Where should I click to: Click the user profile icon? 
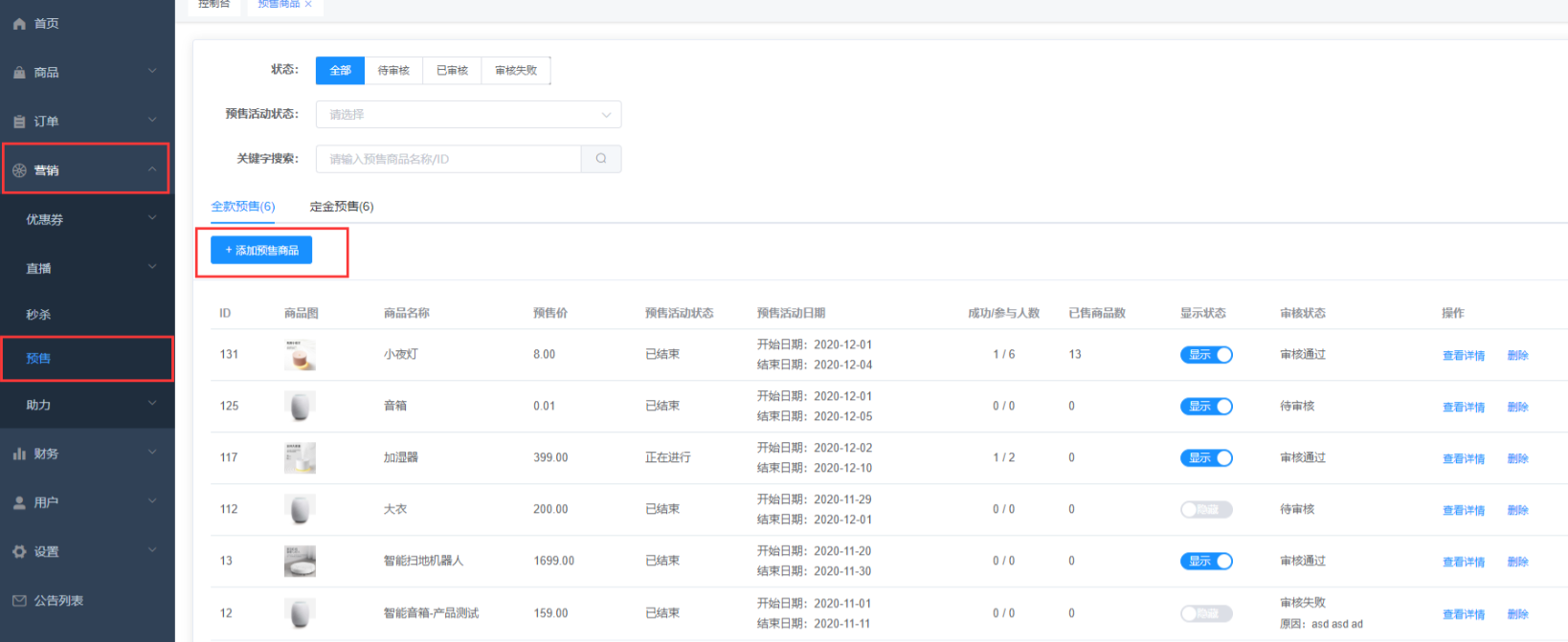19,503
